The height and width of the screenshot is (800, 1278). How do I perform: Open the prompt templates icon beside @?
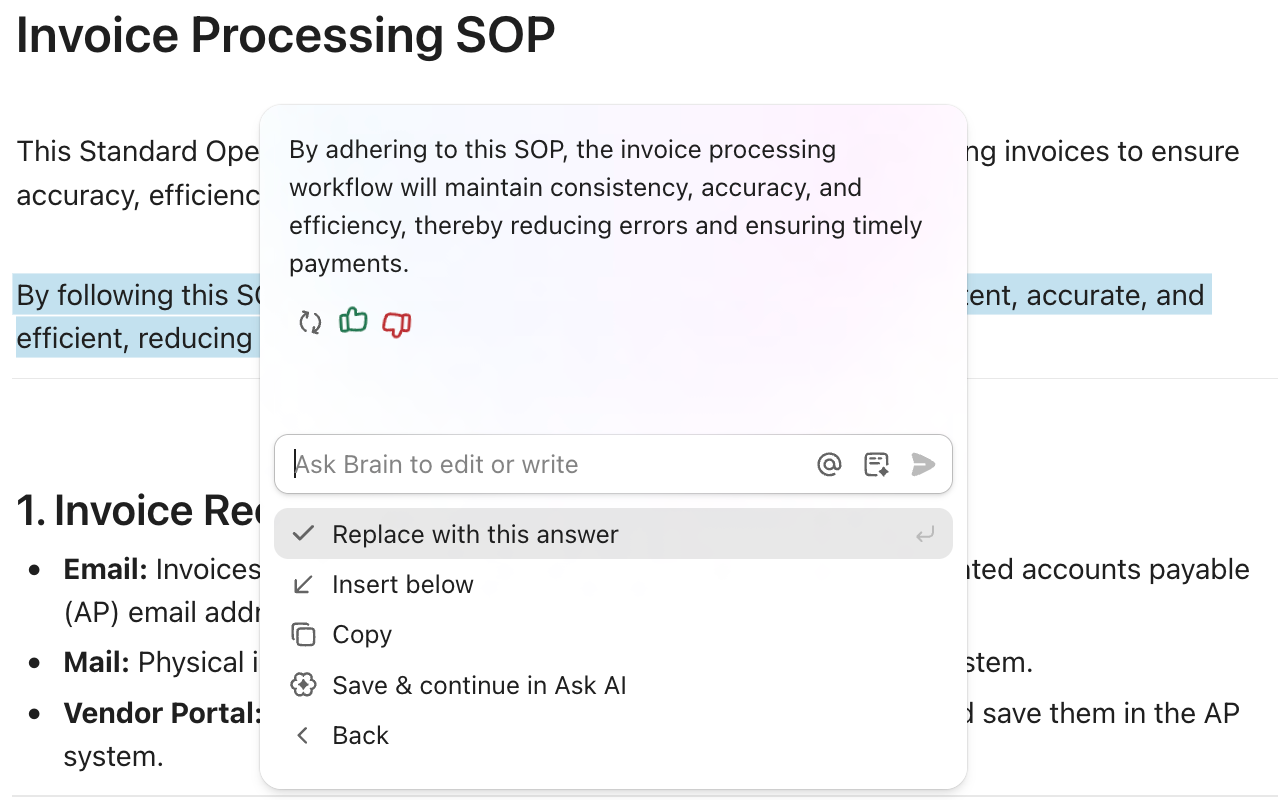876,464
